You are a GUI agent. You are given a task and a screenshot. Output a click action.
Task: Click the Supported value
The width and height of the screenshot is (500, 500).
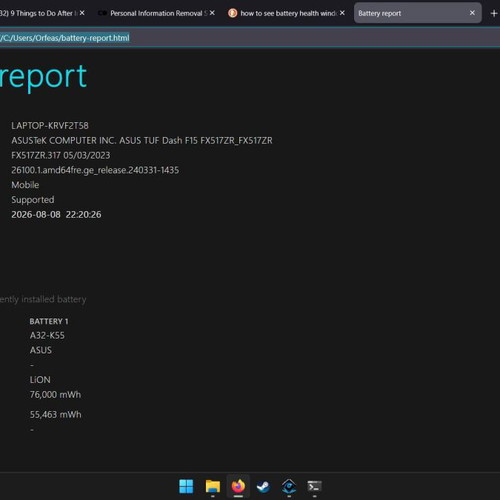(33, 200)
